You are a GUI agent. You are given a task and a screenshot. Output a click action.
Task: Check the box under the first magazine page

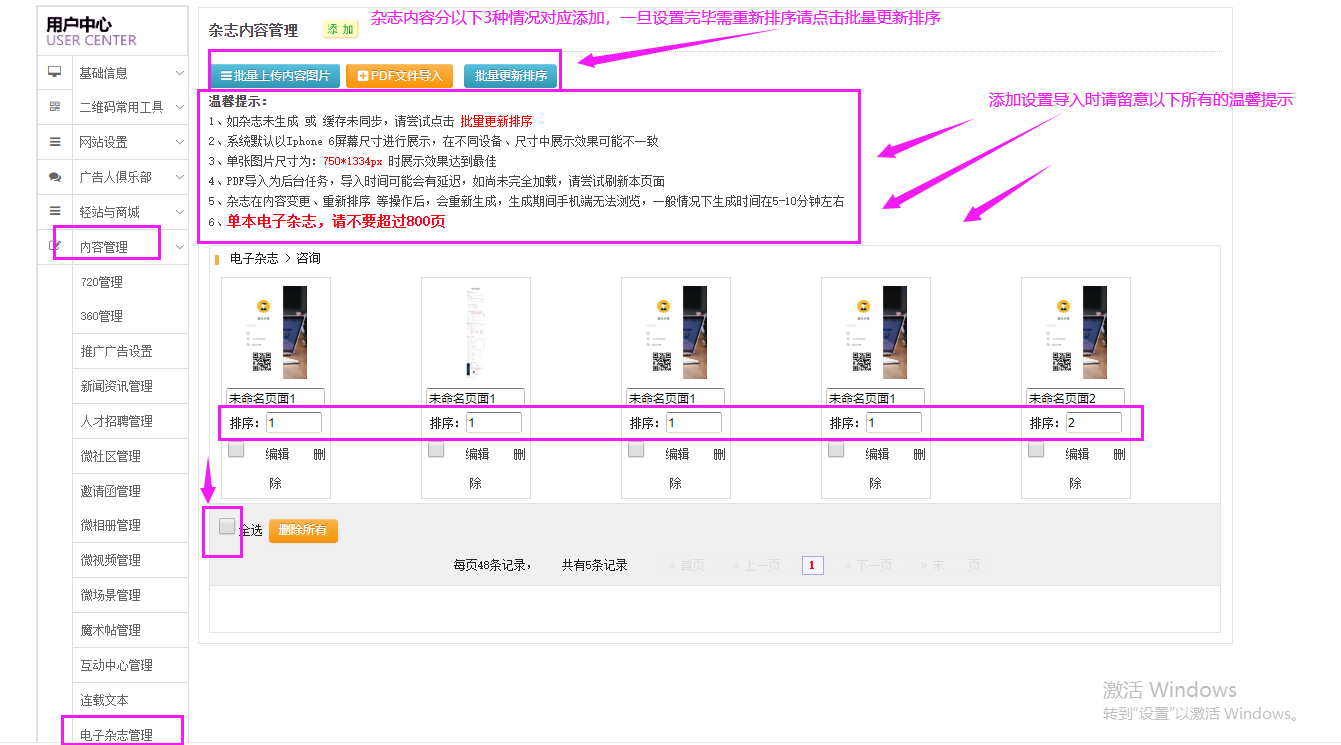[236, 450]
